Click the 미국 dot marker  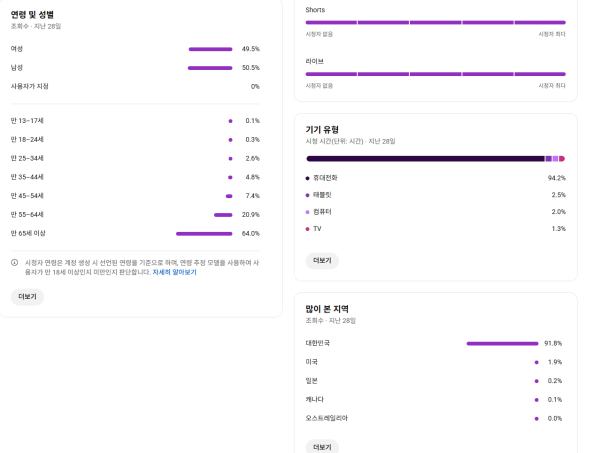point(536,362)
